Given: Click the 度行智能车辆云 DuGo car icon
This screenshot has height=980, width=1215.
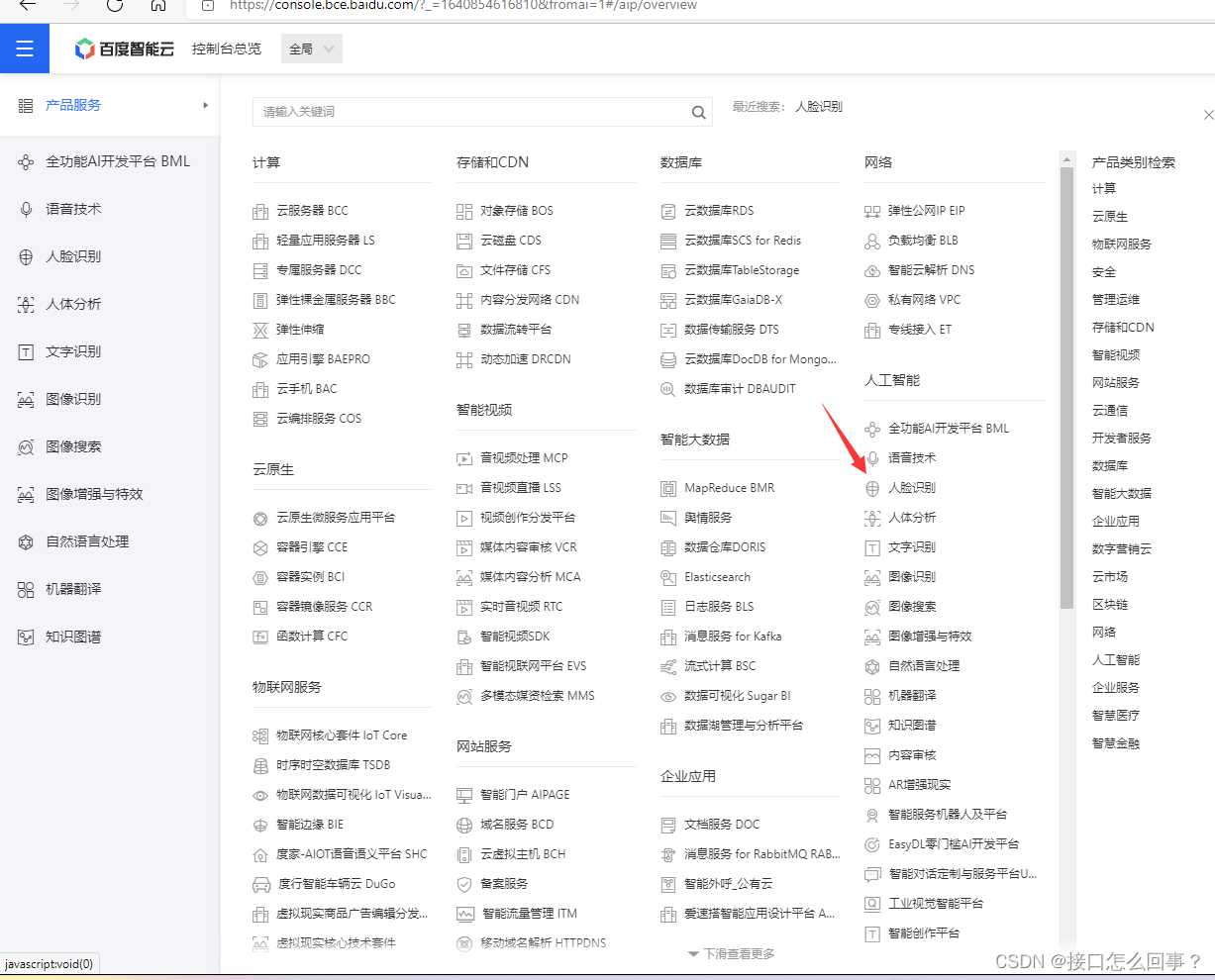Looking at the screenshot, I should point(260,884).
